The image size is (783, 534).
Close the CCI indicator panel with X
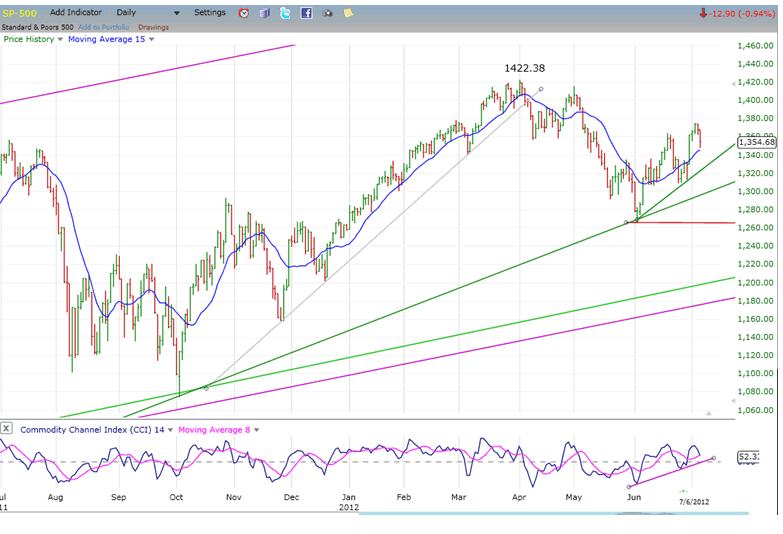[x=6, y=428]
